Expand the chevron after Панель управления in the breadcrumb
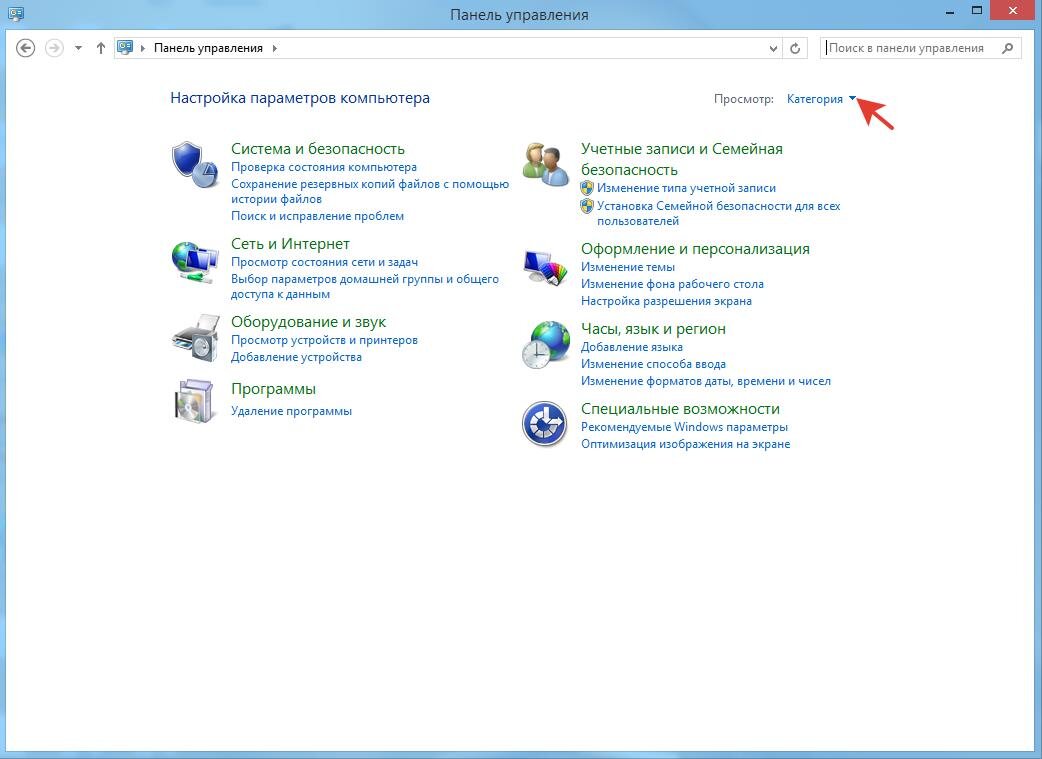The width and height of the screenshot is (1042, 759). tap(274, 48)
